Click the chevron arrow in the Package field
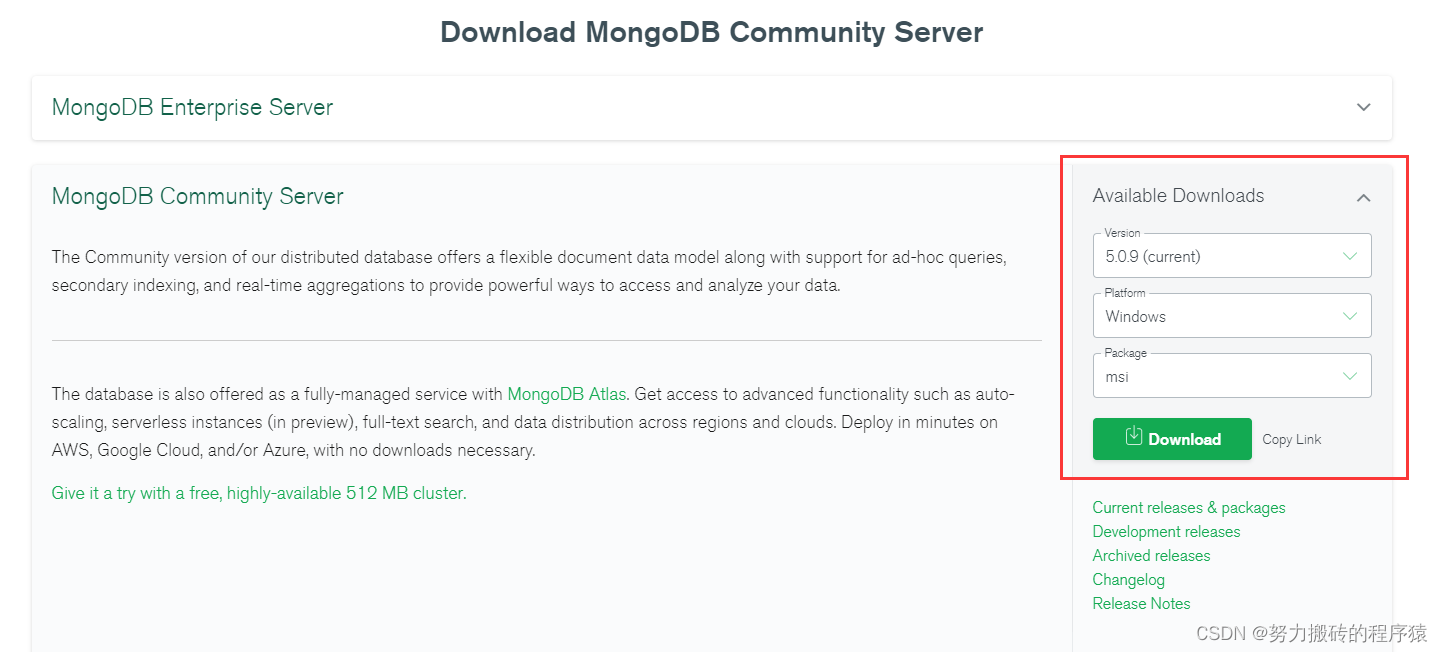 [1350, 377]
